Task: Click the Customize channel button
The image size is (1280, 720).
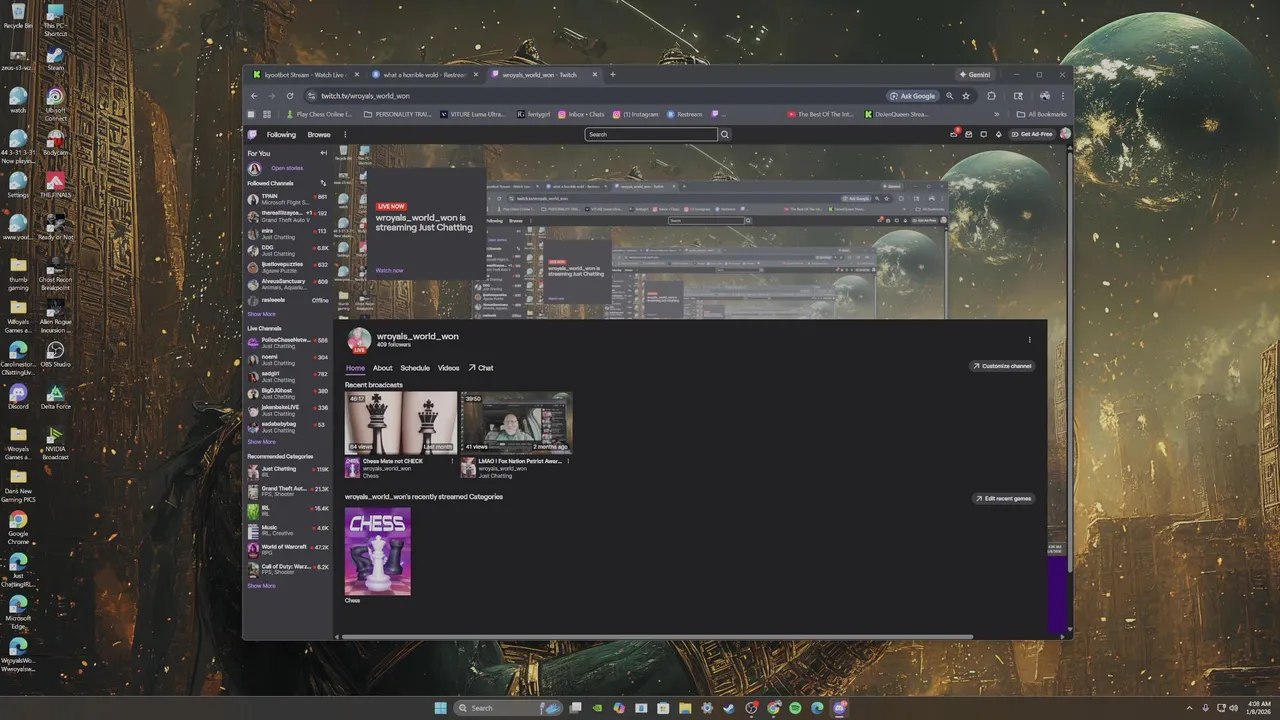Action: (x=1002, y=366)
